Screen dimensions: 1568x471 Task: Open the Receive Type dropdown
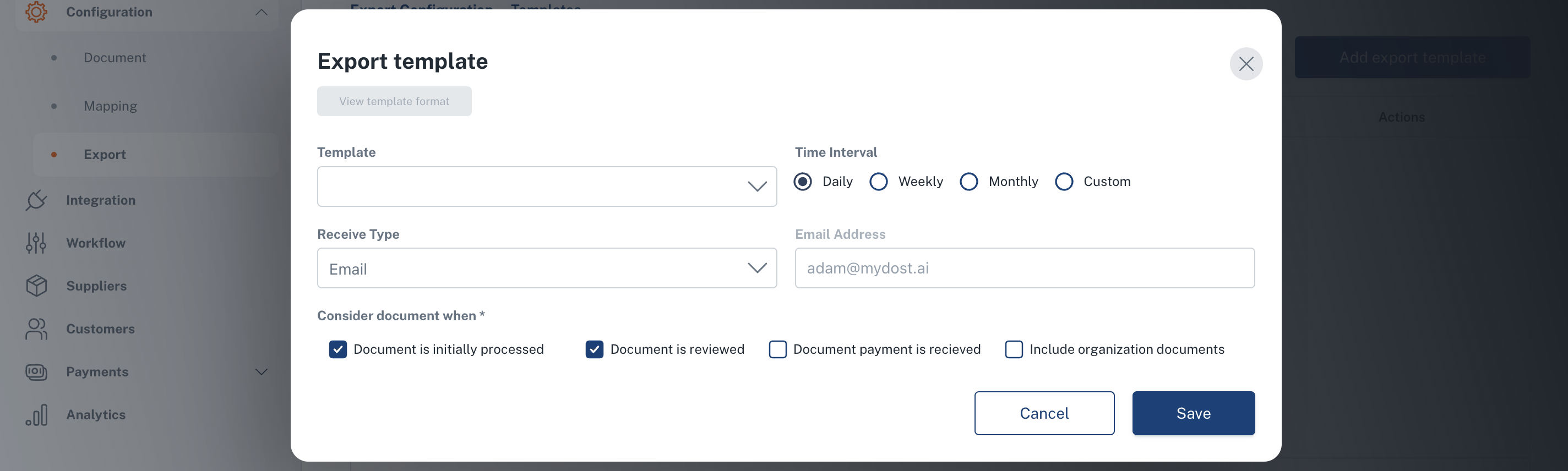click(x=547, y=268)
